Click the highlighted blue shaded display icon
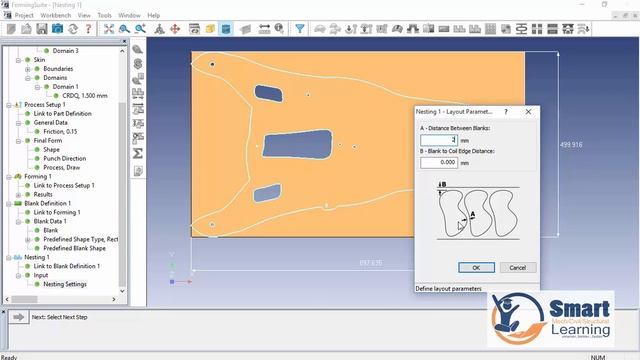 tap(226, 29)
